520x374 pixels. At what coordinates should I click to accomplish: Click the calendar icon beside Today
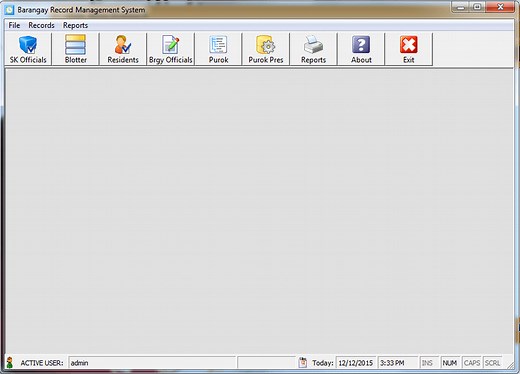(x=303, y=362)
